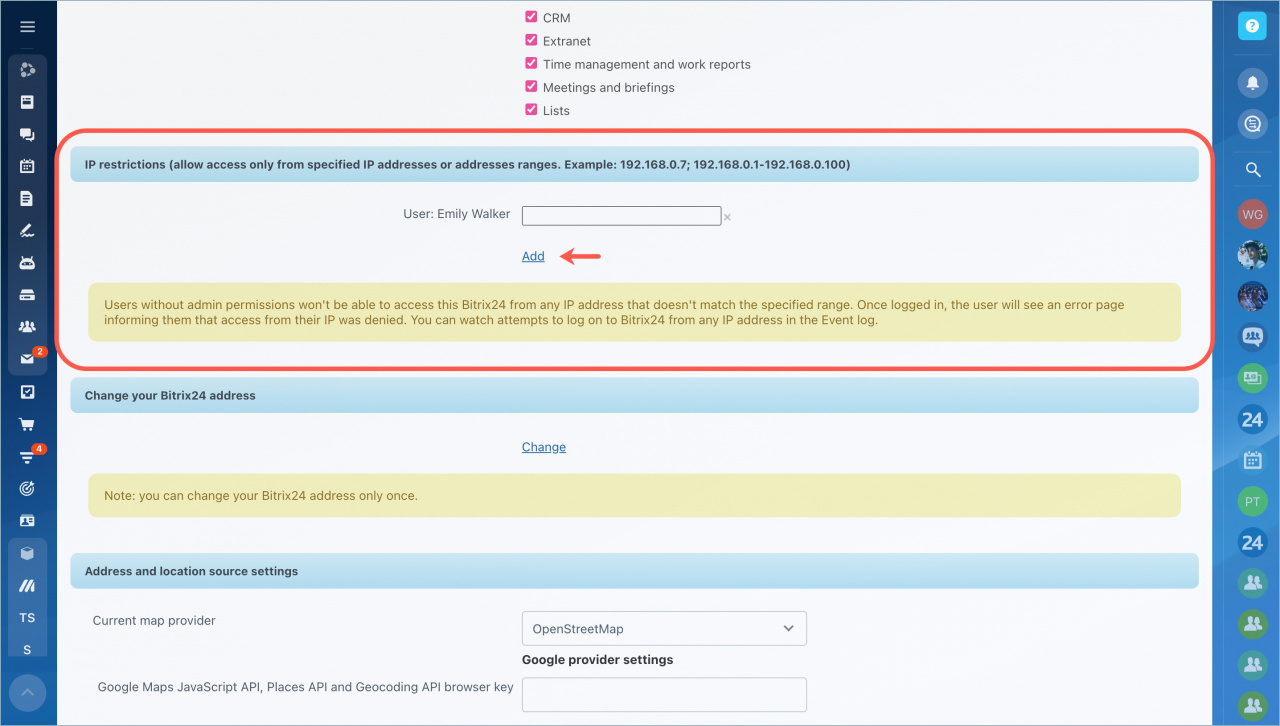Uncheck Time management and work reports checkbox
This screenshot has width=1280, height=726.
coord(531,63)
